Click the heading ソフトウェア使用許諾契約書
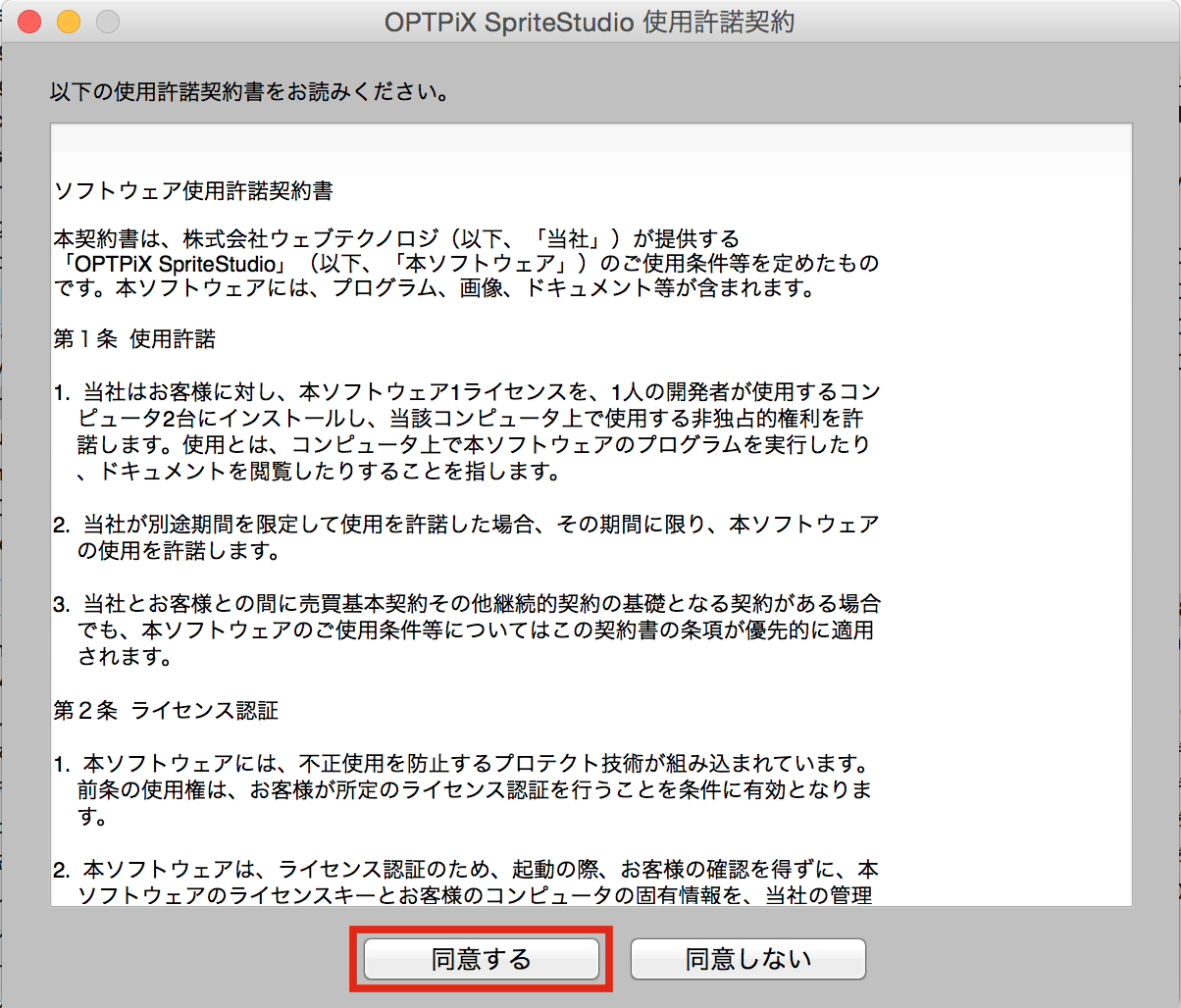 pos(192,190)
